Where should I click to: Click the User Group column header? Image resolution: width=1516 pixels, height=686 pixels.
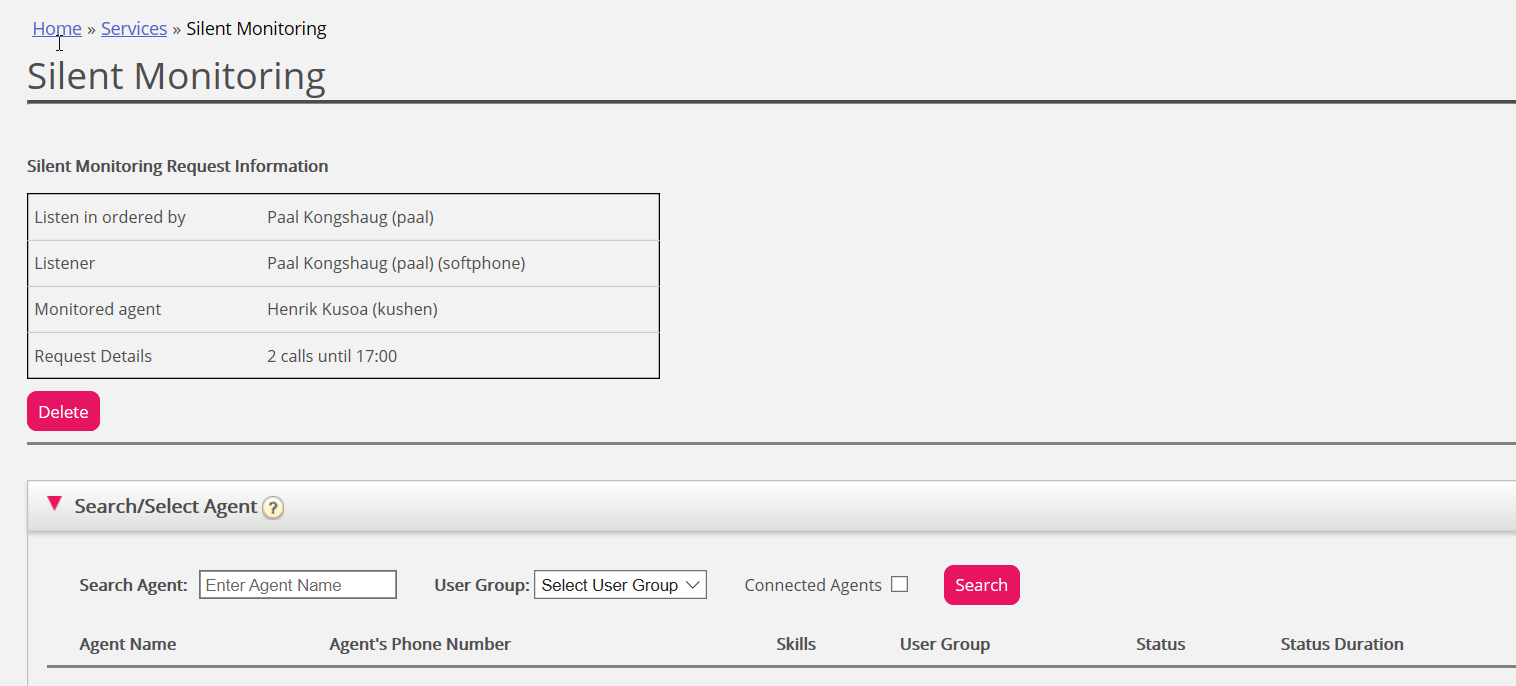pyautogui.click(x=945, y=644)
